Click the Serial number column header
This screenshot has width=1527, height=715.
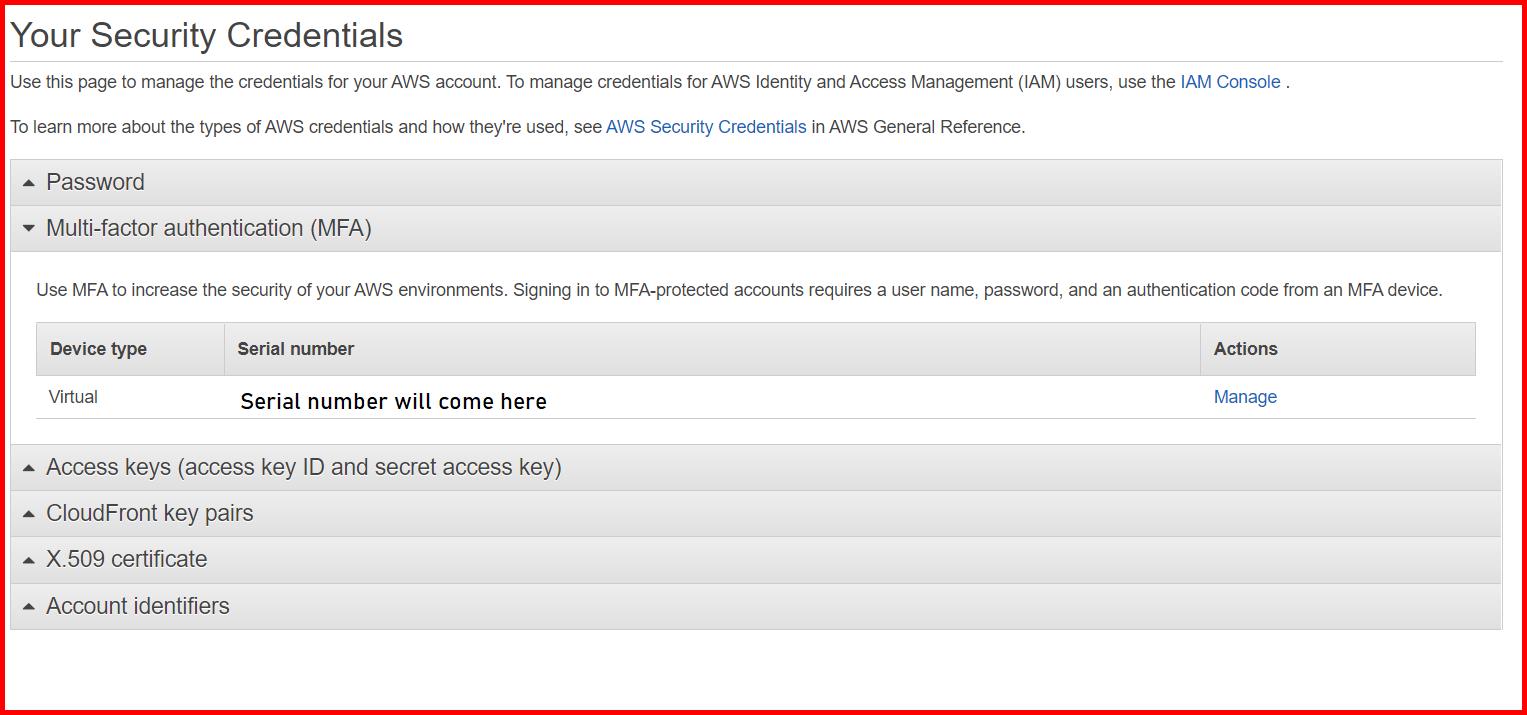coord(295,348)
